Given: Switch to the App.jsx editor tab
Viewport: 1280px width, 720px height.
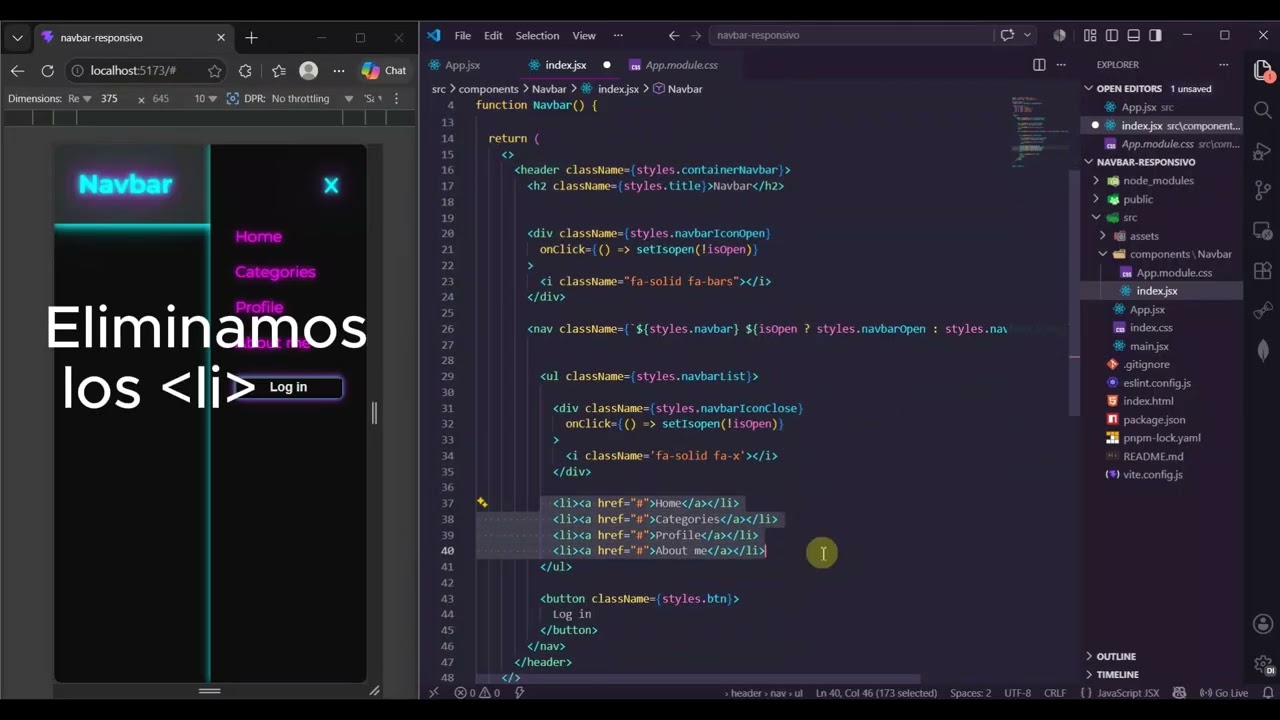Looking at the screenshot, I should point(463,65).
